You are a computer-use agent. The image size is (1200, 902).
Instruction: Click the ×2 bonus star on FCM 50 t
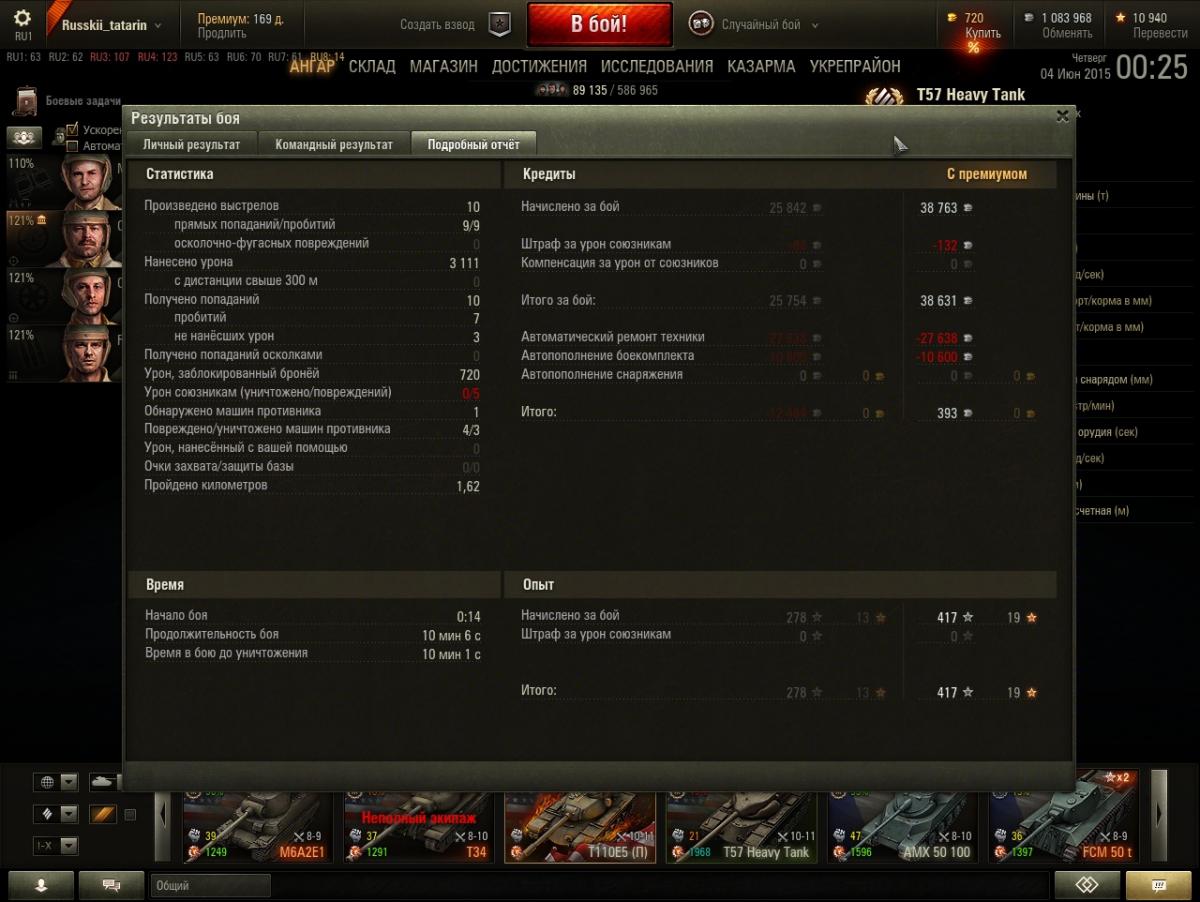[x=1116, y=777]
